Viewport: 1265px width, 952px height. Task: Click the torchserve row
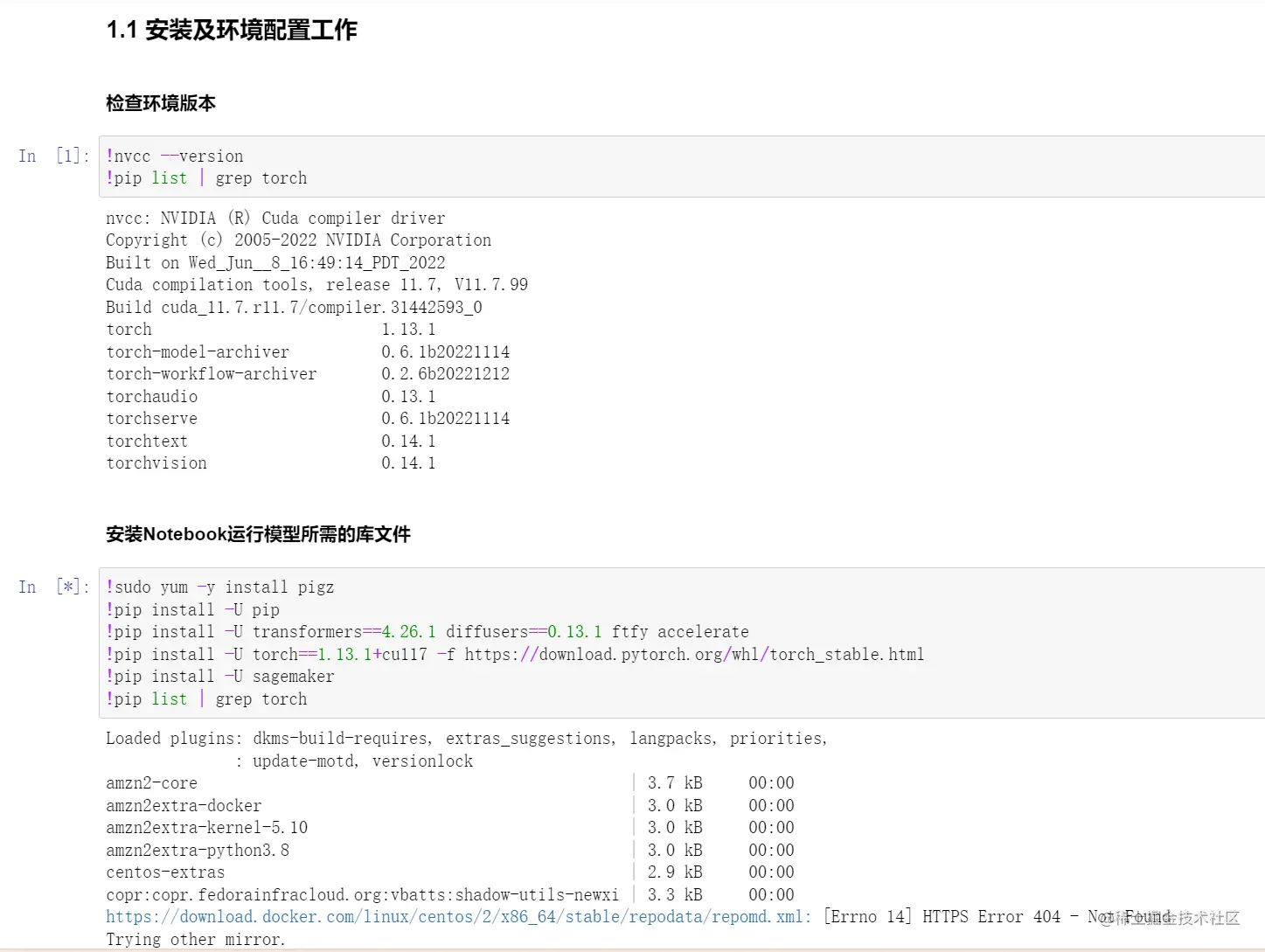tap(308, 418)
